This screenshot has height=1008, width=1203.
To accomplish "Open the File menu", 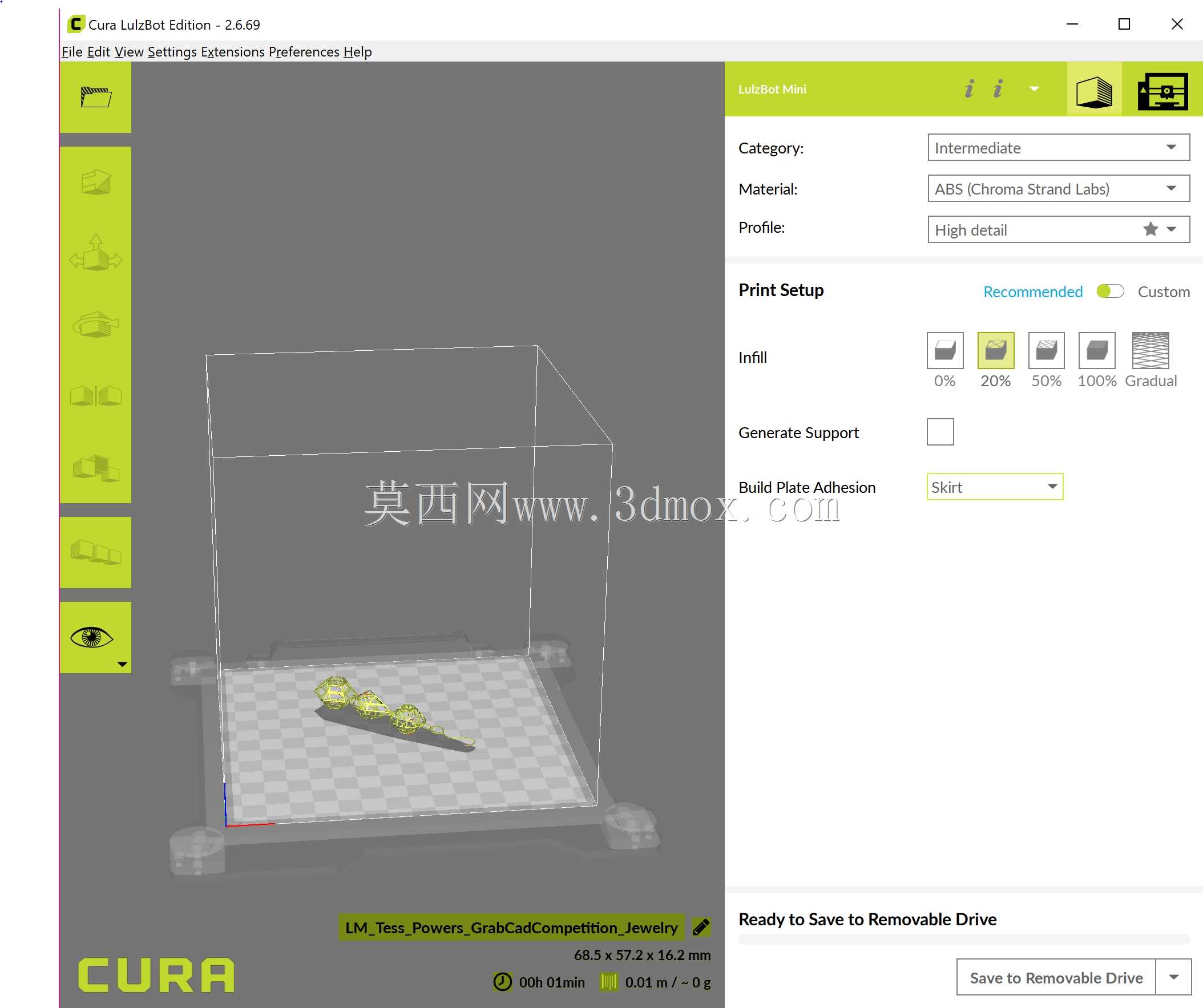I will click(71, 51).
